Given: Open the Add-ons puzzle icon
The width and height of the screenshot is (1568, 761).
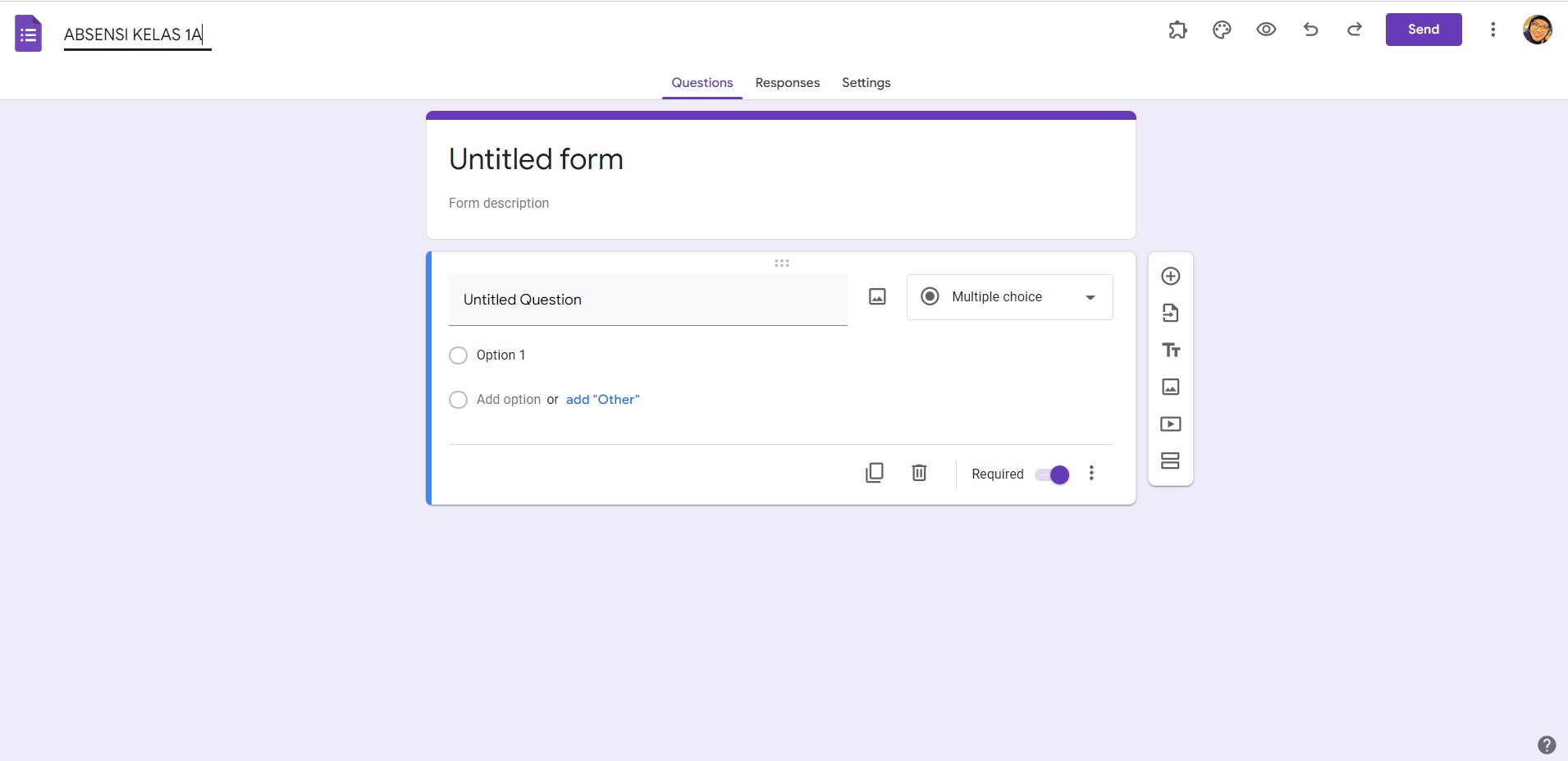Looking at the screenshot, I should pyautogui.click(x=1177, y=30).
